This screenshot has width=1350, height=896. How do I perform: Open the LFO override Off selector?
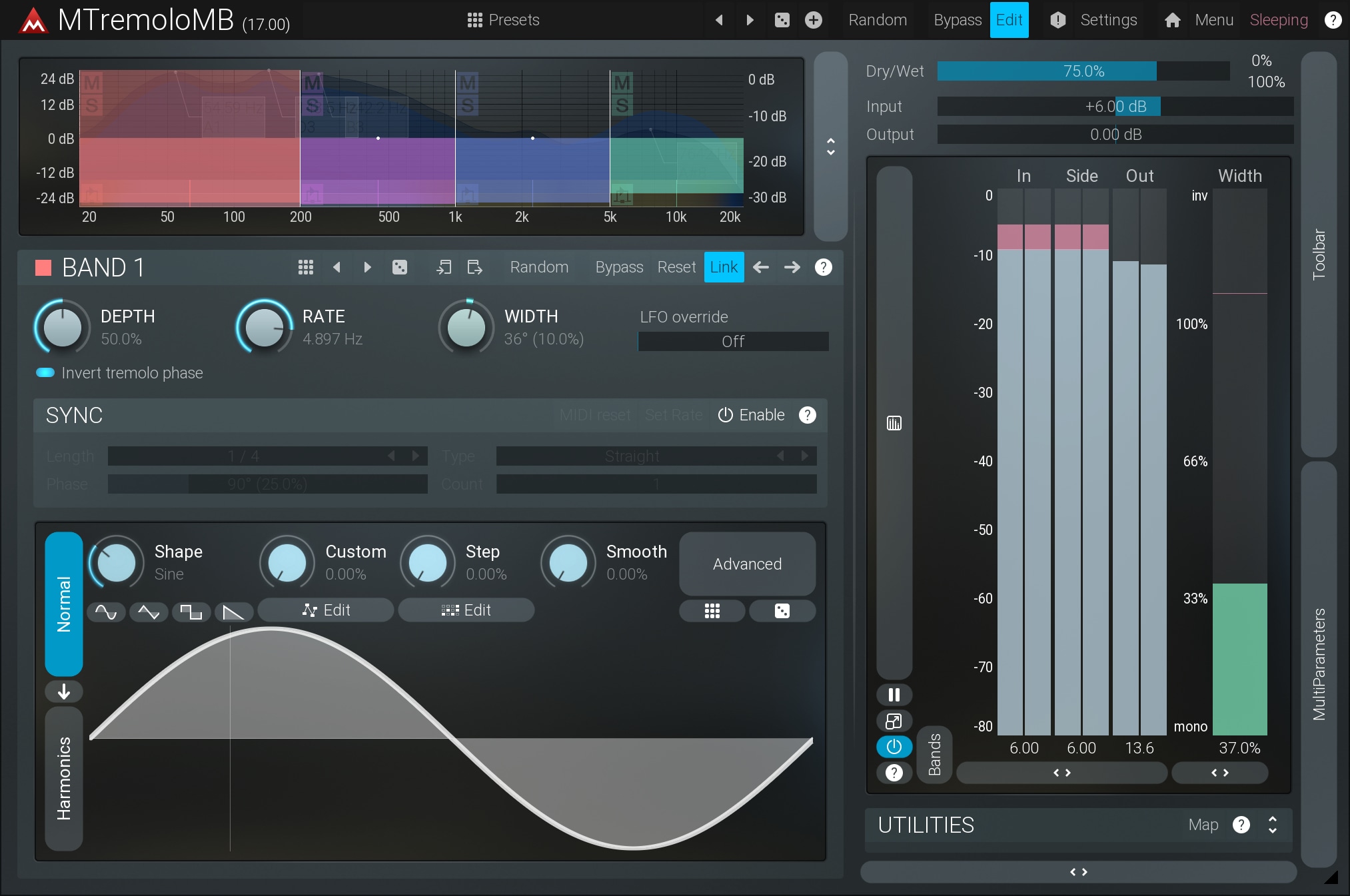733,341
